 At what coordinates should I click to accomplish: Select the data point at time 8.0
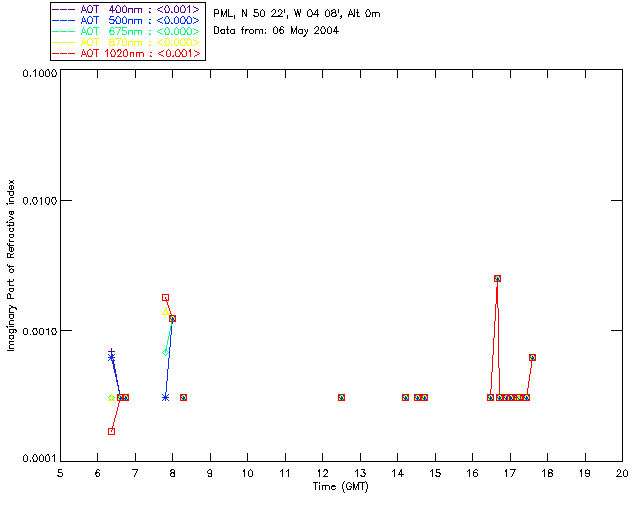click(173, 318)
